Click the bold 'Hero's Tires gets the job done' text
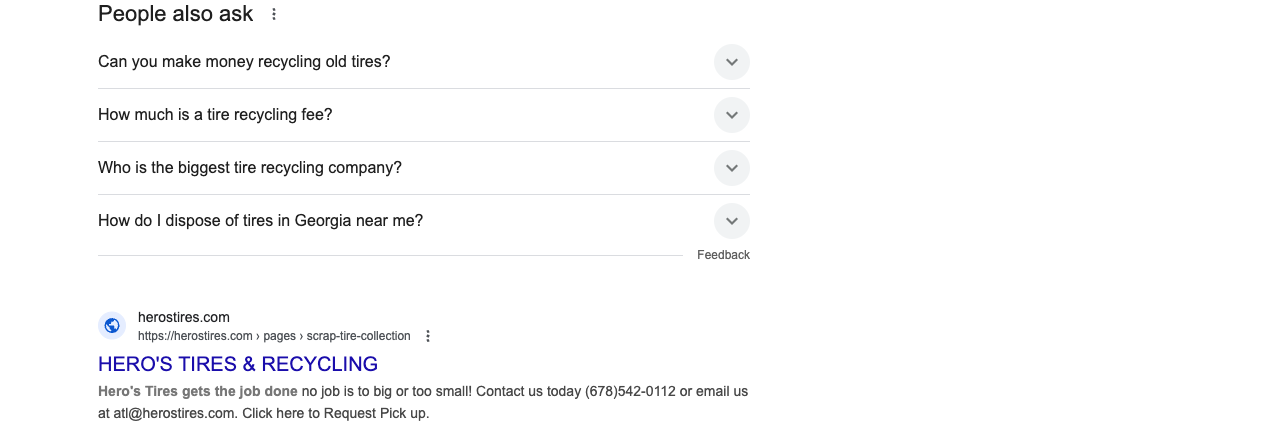Viewport: 1280px width, 423px height. pyautogui.click(x=198, y=391)
